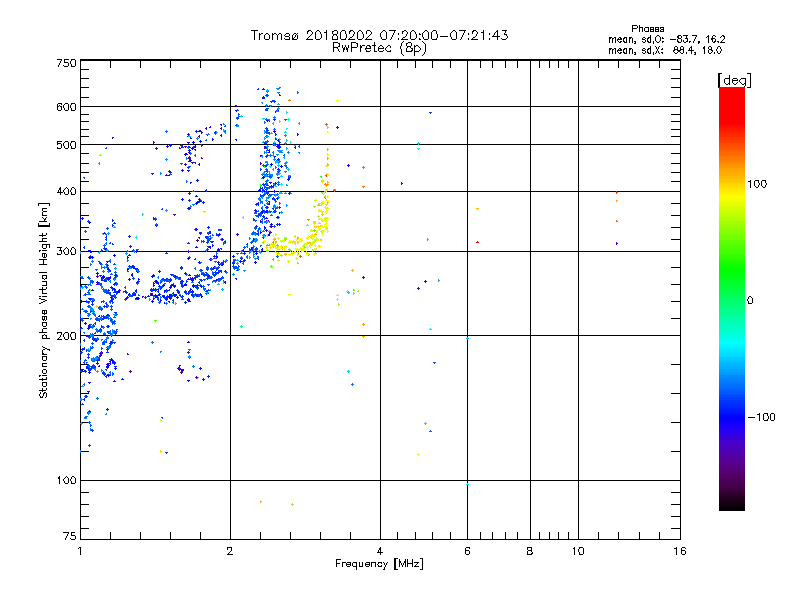
Task: Click the '600' y-axis tick label
Action: pos(66,107)
